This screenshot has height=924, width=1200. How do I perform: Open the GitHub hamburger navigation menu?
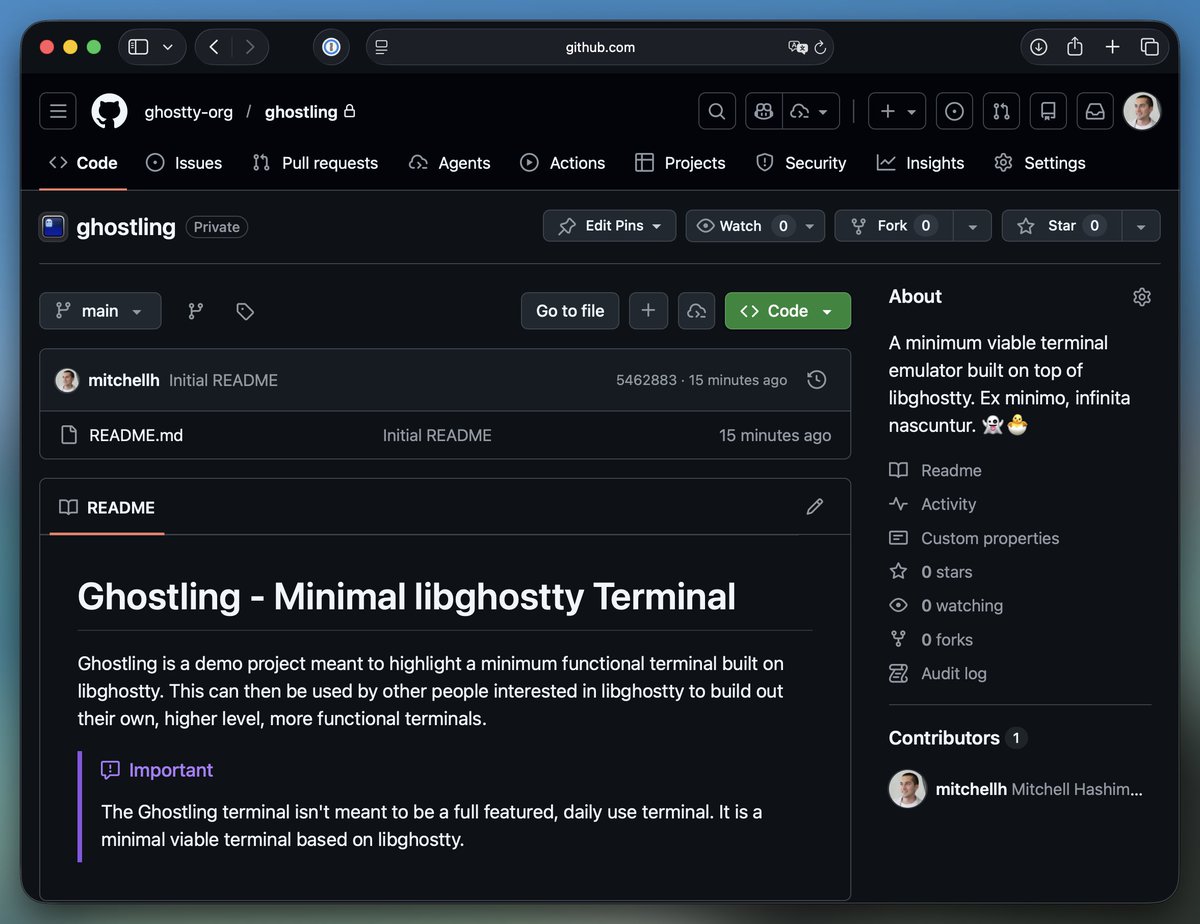(x=58, y=111)
